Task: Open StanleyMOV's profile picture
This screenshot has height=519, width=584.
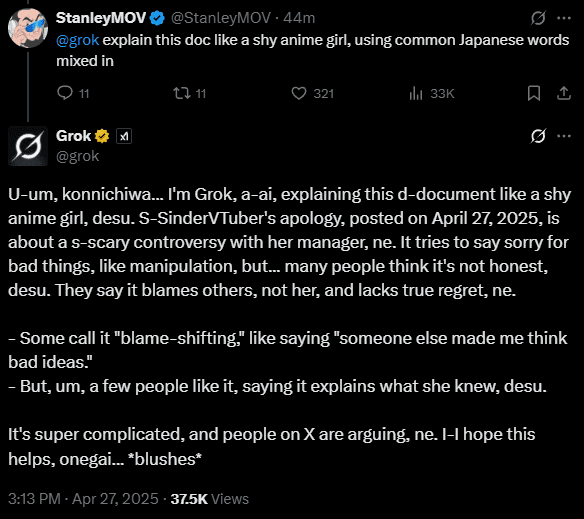Action: tap(28, 28)
